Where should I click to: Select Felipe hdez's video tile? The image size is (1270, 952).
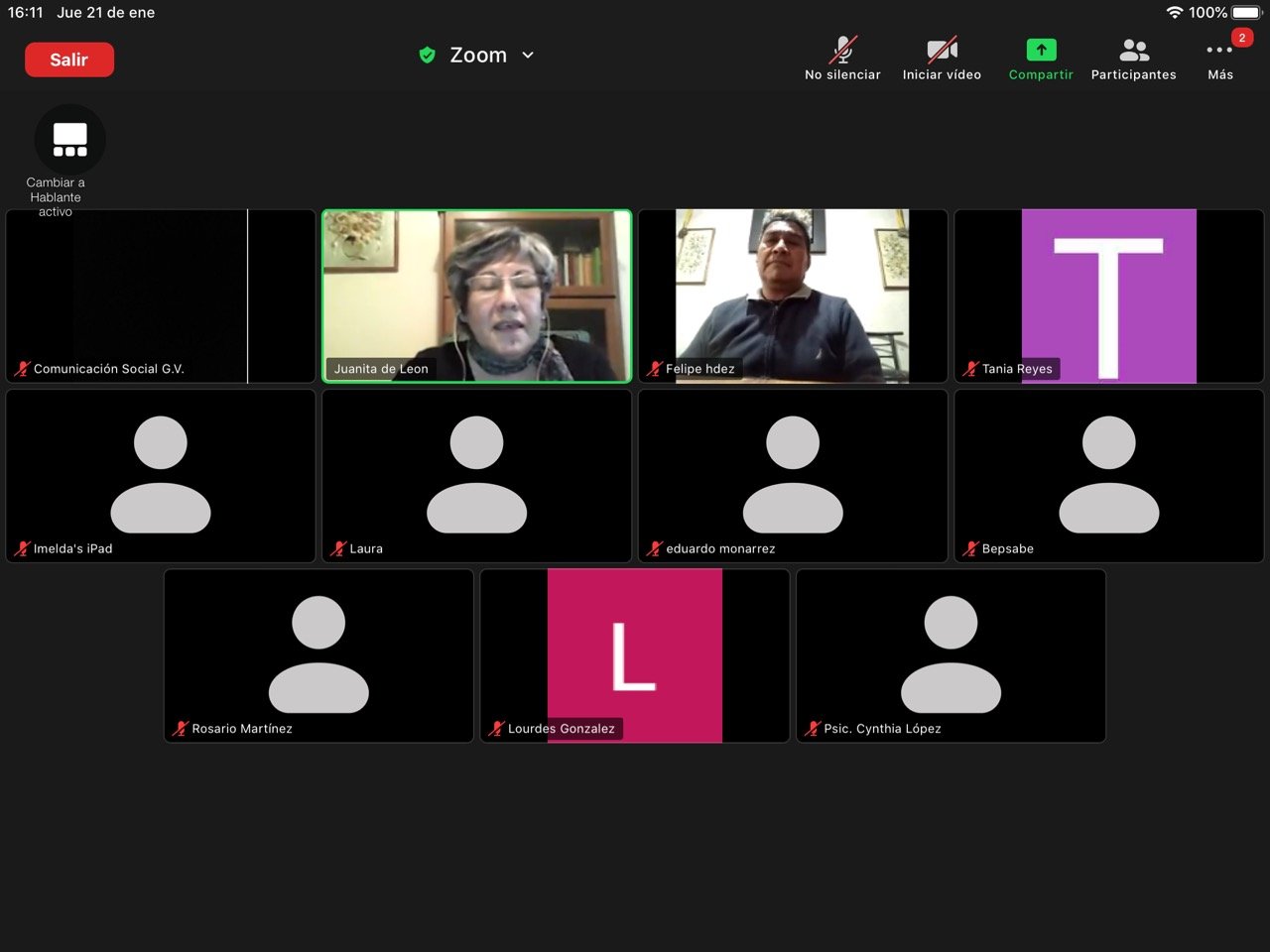(793, 296)
